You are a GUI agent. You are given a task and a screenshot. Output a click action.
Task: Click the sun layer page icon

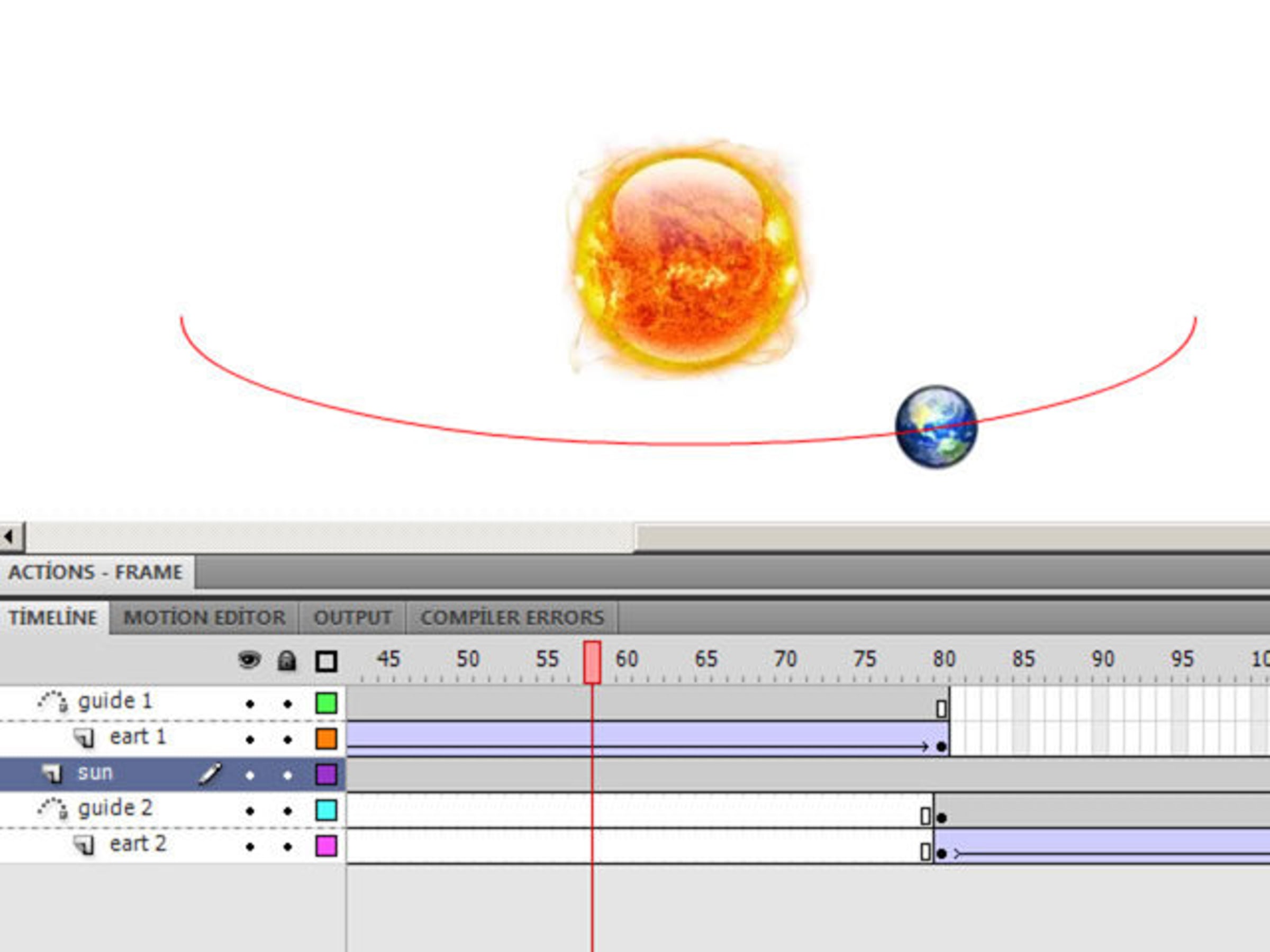pos(52,774)
